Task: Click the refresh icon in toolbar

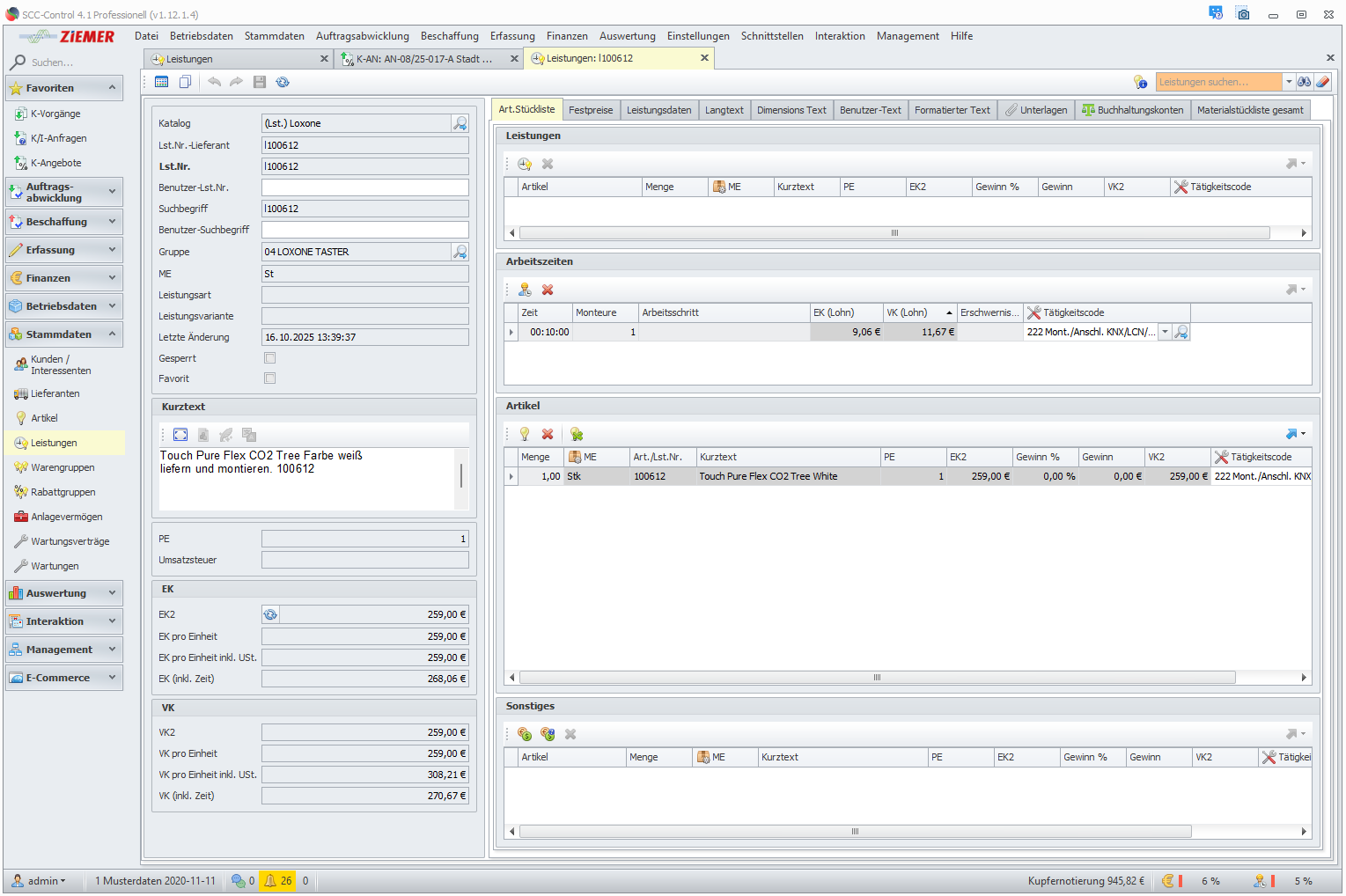Action: 283,82
